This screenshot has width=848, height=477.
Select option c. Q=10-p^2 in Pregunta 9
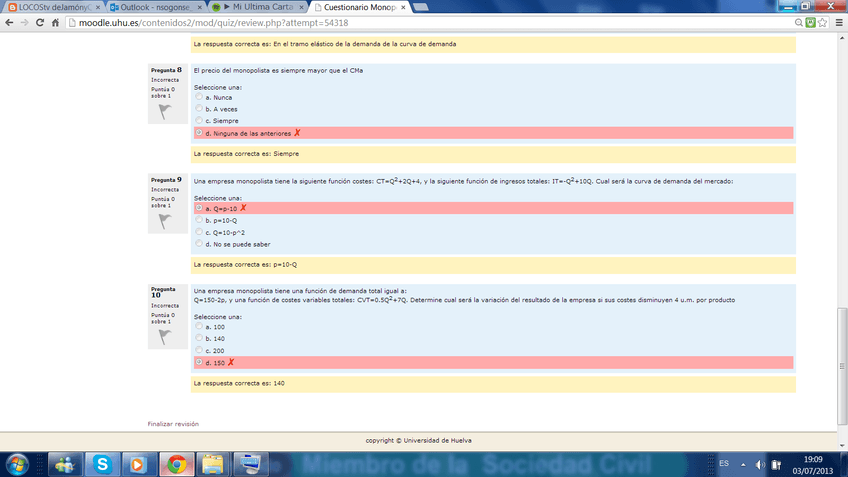click(199, 231)
